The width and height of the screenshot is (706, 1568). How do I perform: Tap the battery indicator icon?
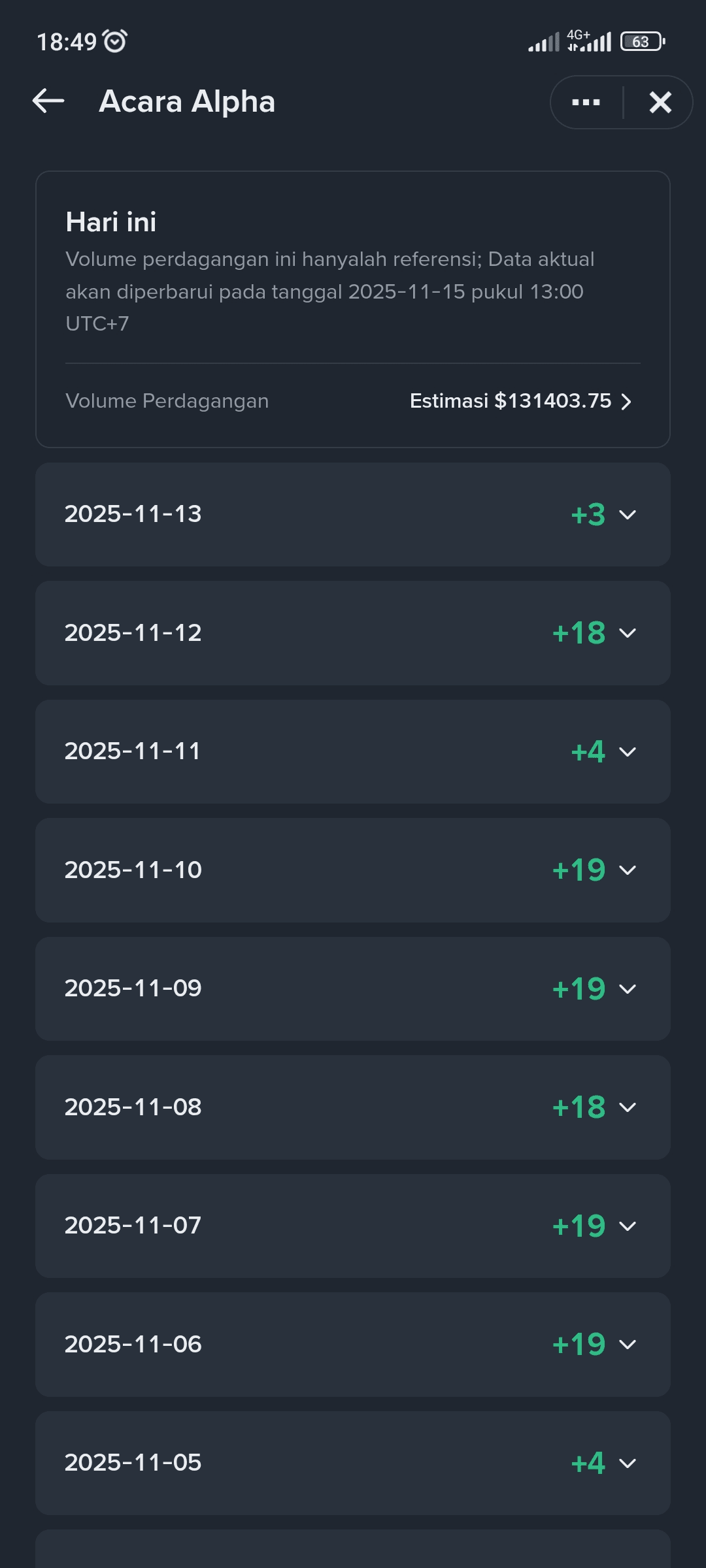(643, 42)
